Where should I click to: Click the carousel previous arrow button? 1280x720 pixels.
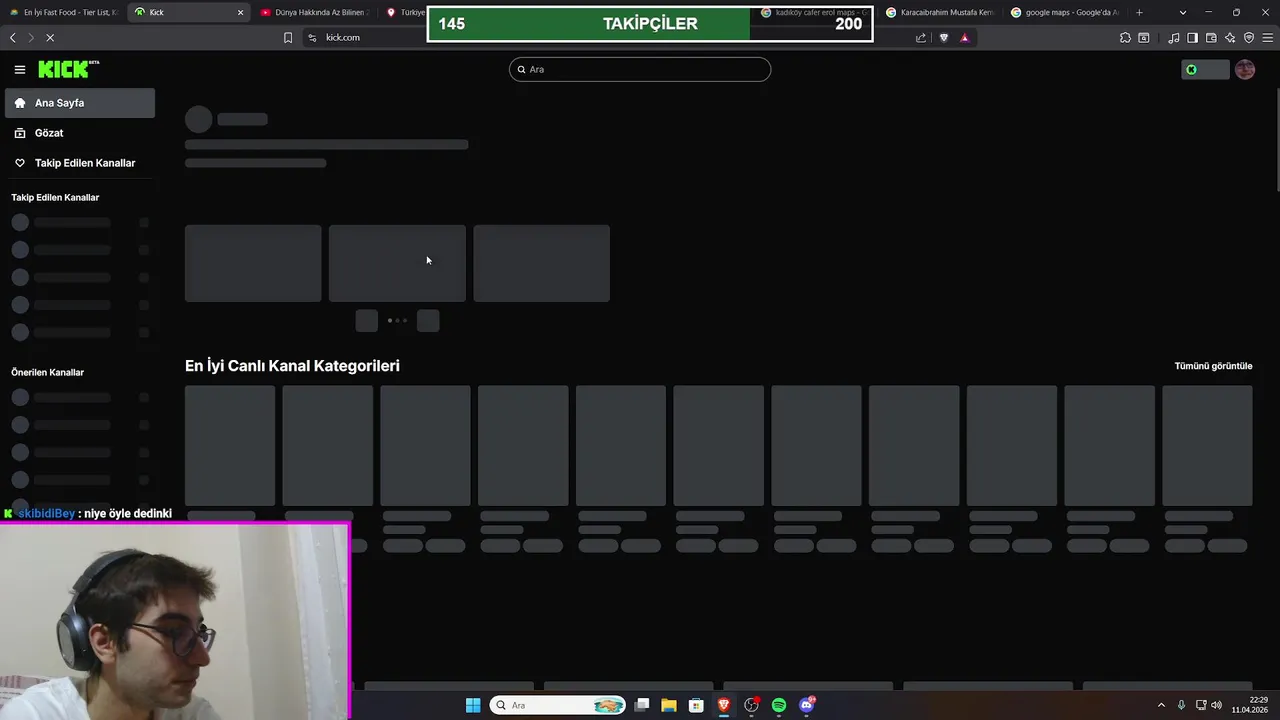pyautogui.click(x=367, y=320)
